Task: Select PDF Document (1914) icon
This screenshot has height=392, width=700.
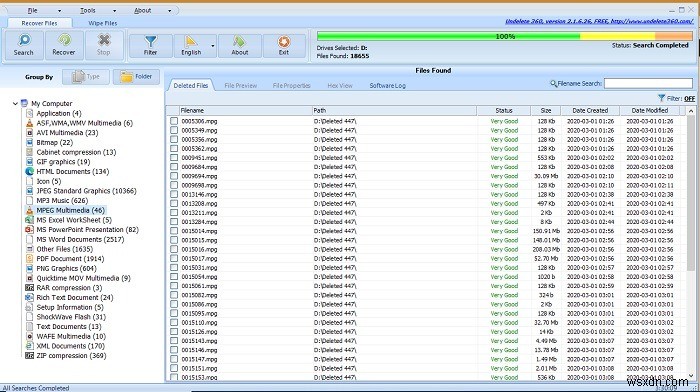Action: [29, 259]
